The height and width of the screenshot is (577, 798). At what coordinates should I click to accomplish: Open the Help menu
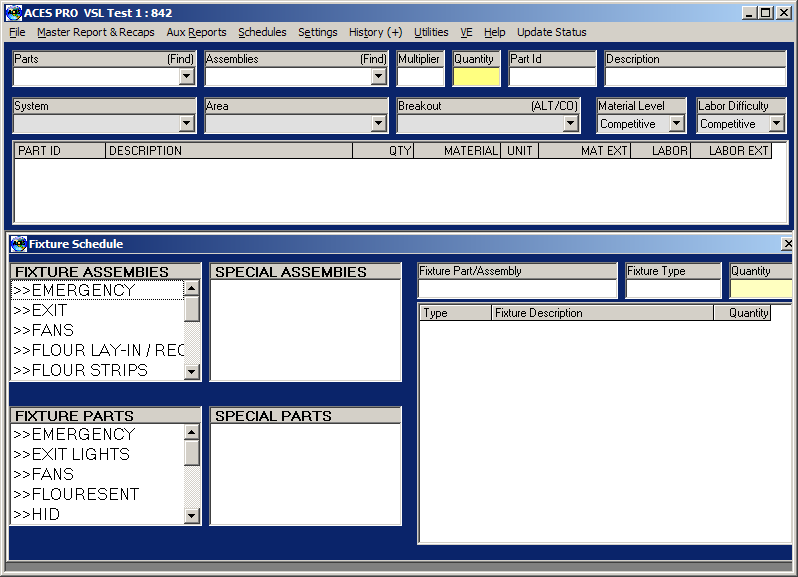point(494,32)
